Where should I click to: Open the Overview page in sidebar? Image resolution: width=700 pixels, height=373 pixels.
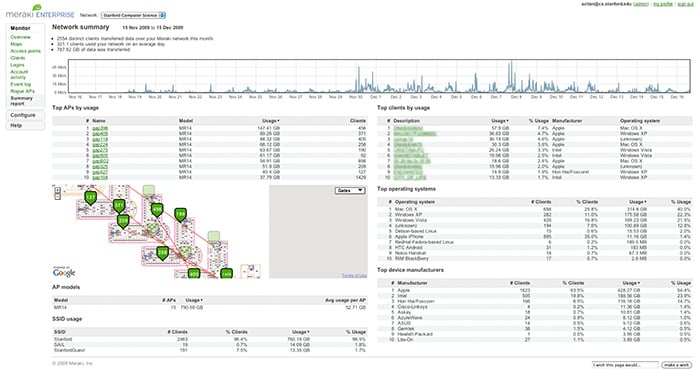21,37
